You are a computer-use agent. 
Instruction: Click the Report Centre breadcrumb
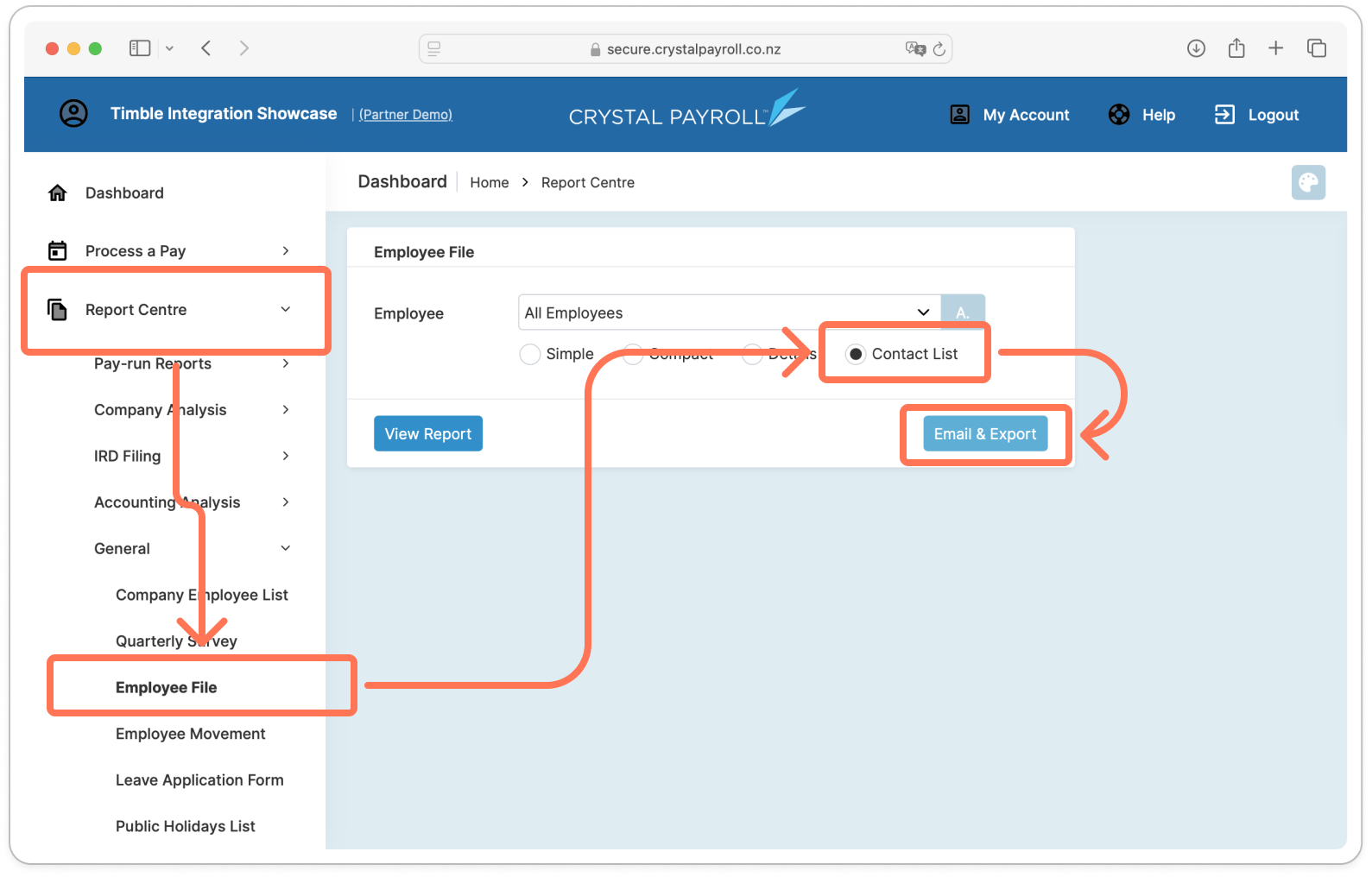tap(588, 182)
